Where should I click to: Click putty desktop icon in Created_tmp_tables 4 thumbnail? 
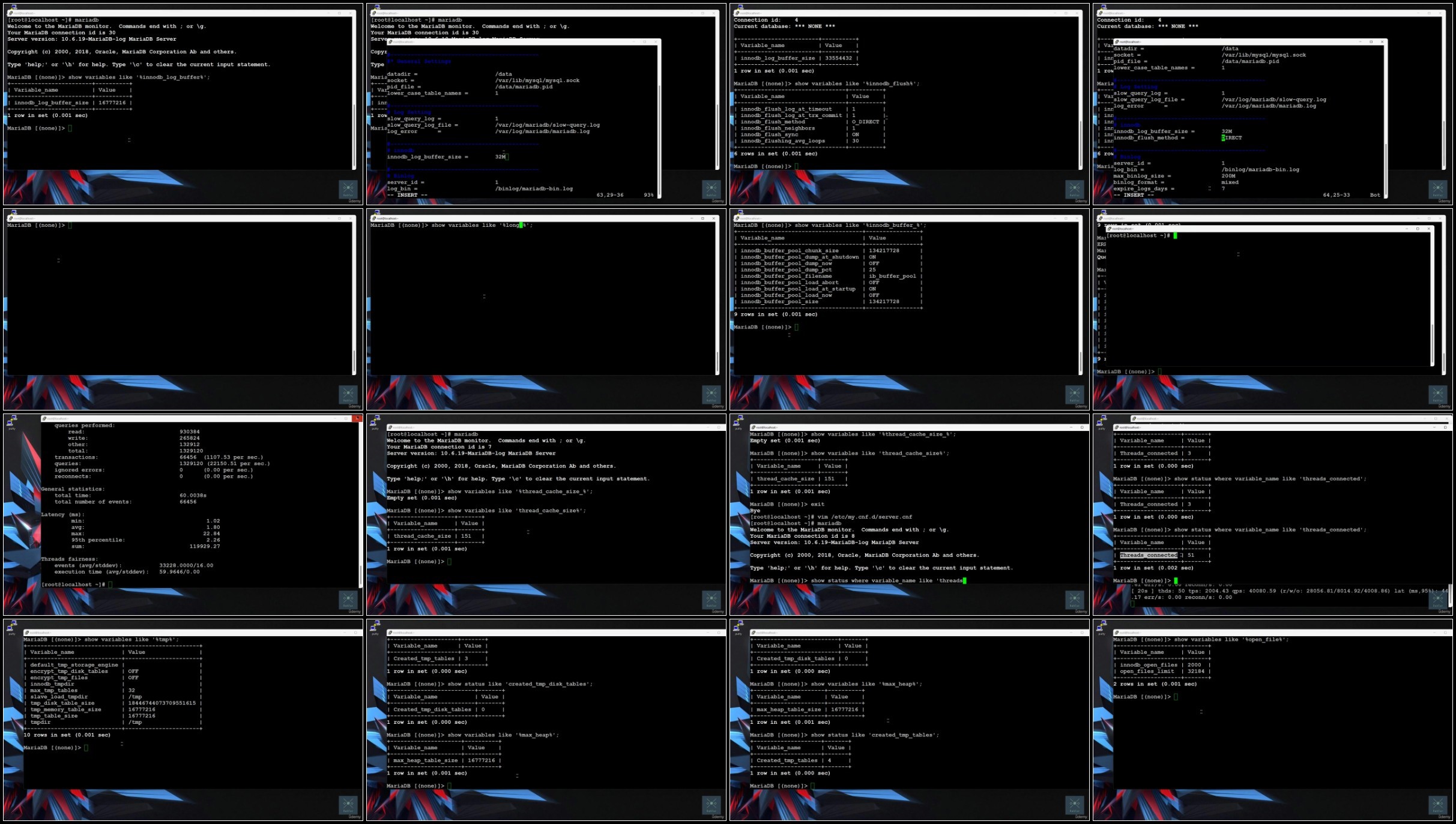pos(738,627)
